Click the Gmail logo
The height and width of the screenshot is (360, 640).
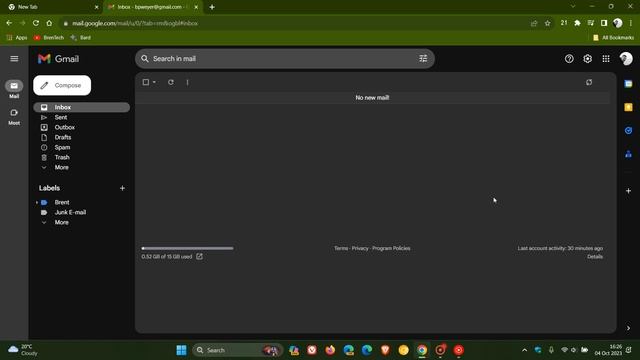(58, 59)
